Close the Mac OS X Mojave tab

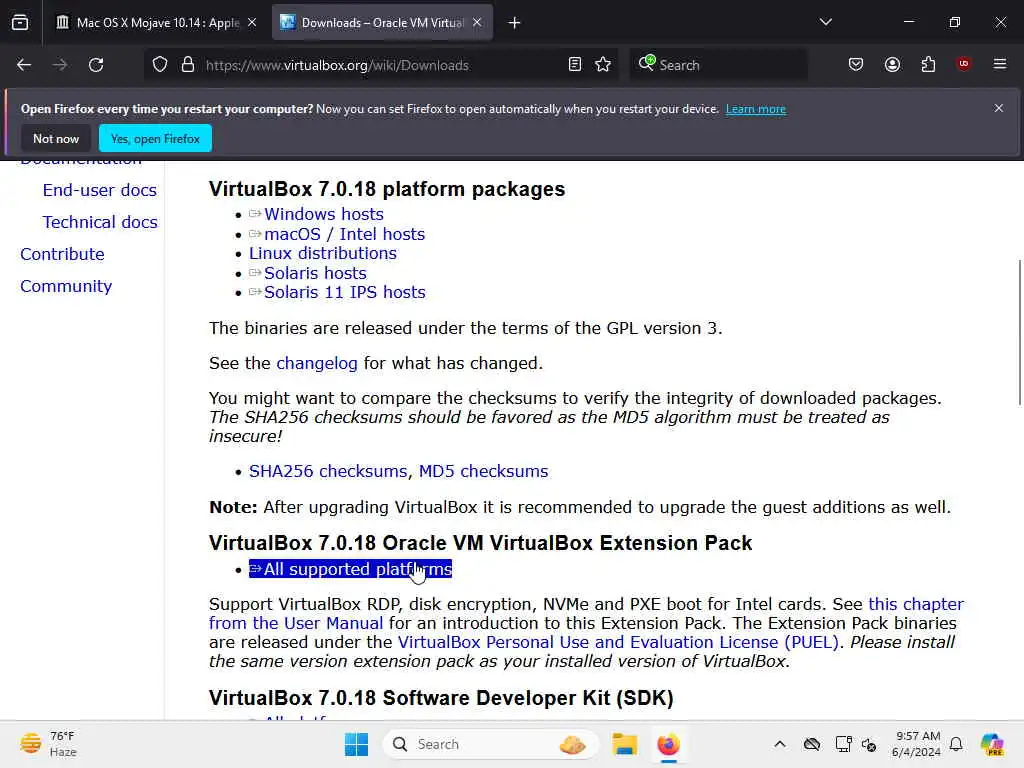(x=252, y=23)
